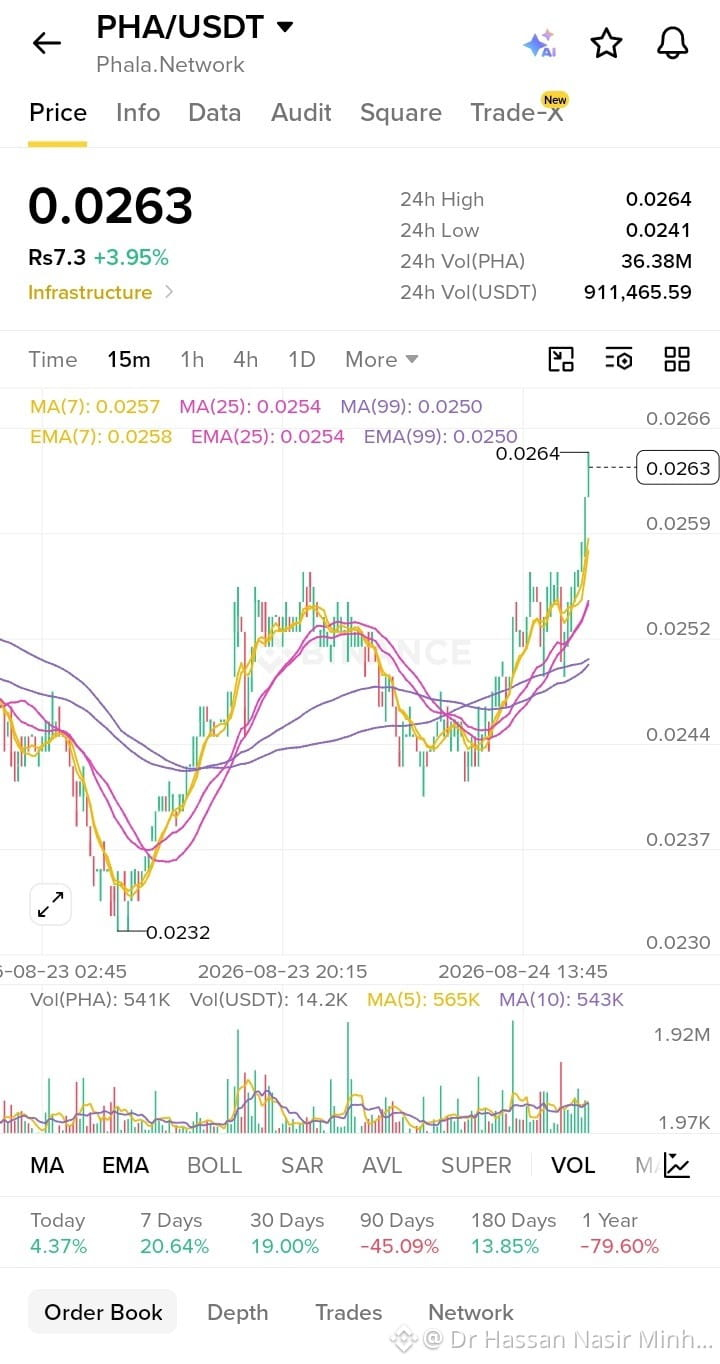This screenshot has width=720, height=1364.
Task: Toggle the SAR indicator
Action: click(302, 1165)
